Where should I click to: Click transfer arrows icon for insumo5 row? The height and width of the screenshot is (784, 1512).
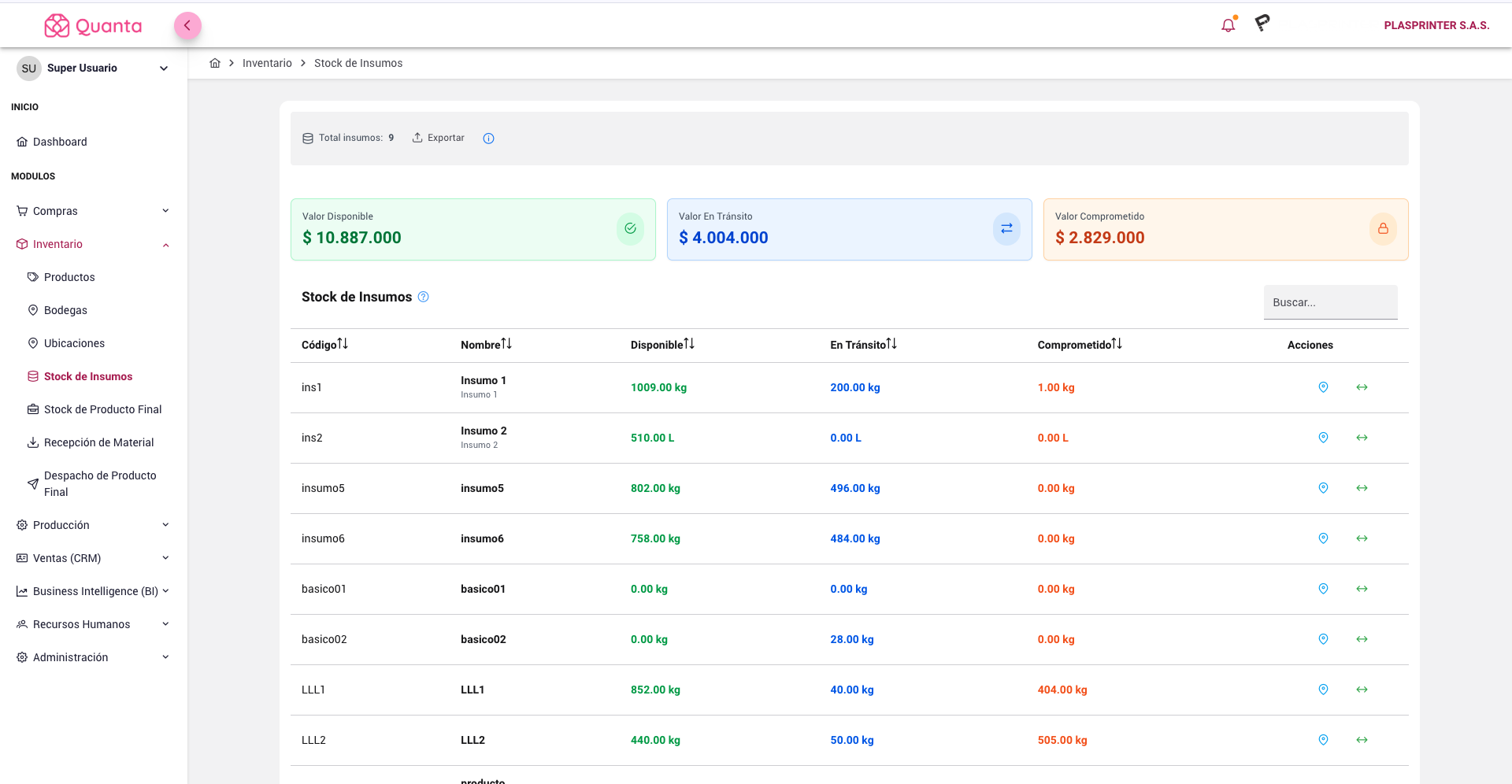coord(1362,488)
